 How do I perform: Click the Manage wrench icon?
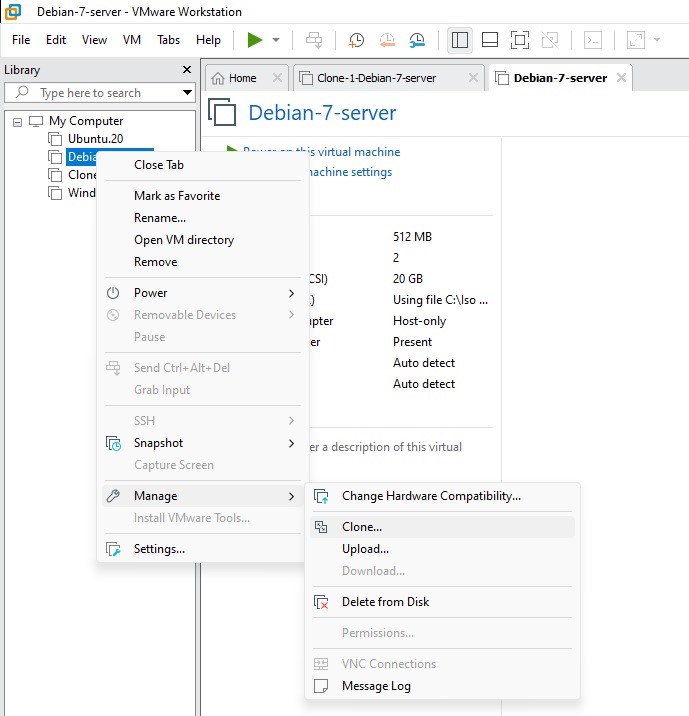click(113, 496)
